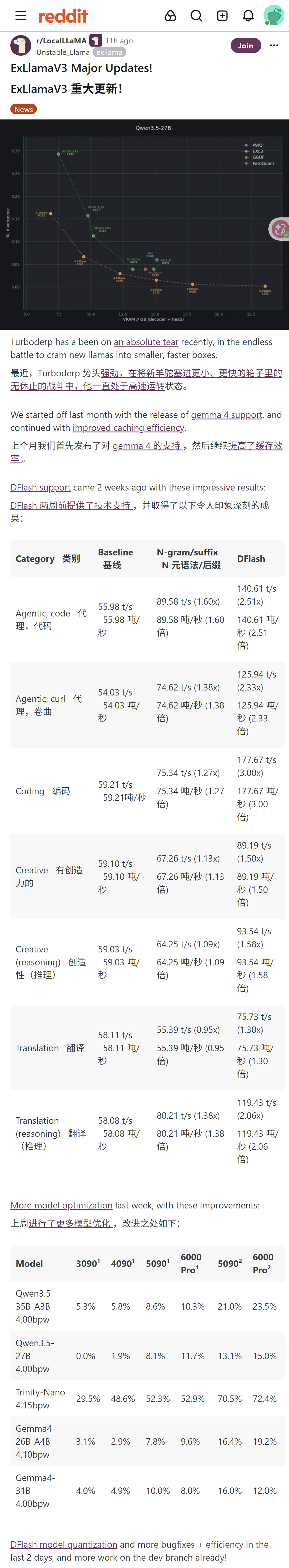289x1568 pixels.
Task: Click the r/LocalLLaMA community avatar
Action: (21, 46)
